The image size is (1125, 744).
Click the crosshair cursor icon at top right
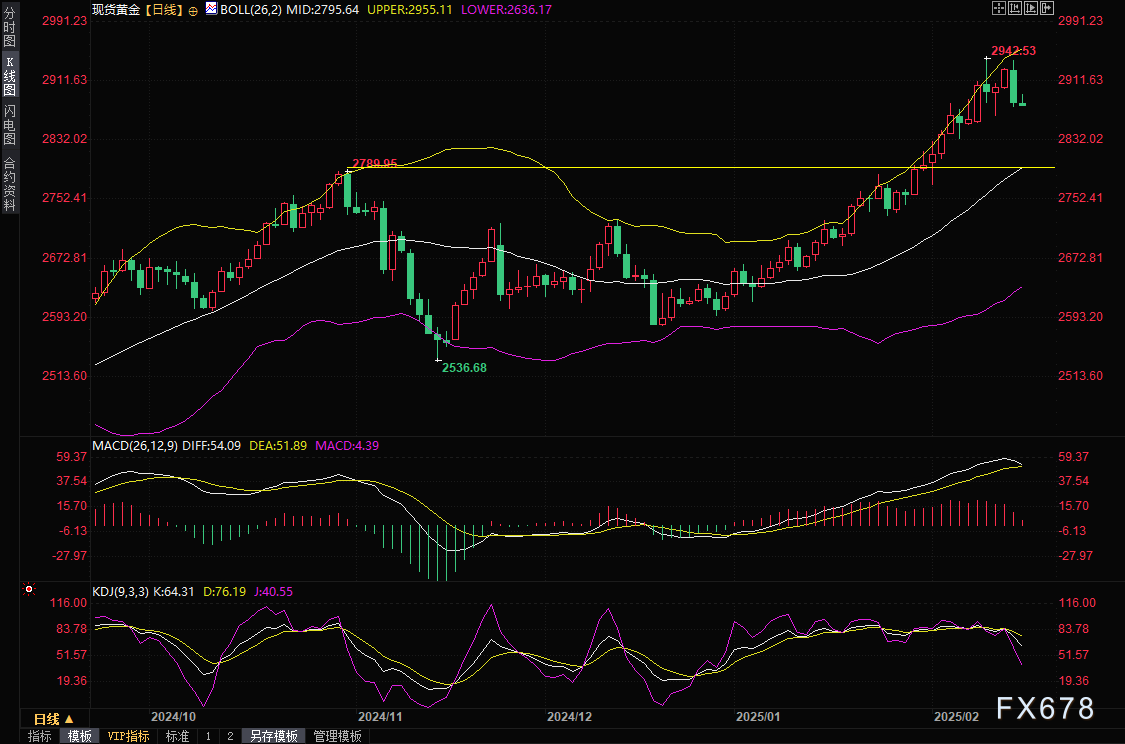coord(998,8)
